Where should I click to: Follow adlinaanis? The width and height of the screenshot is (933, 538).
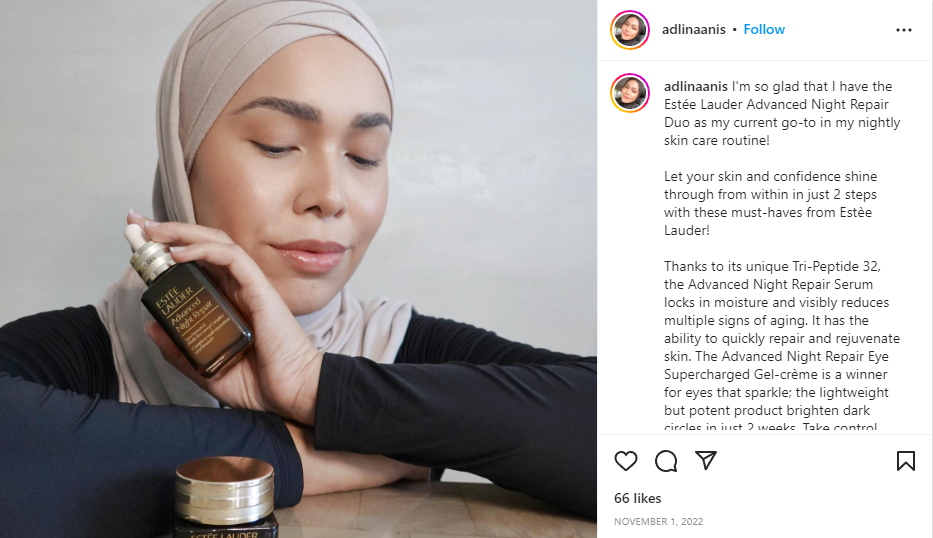point(764,29)
